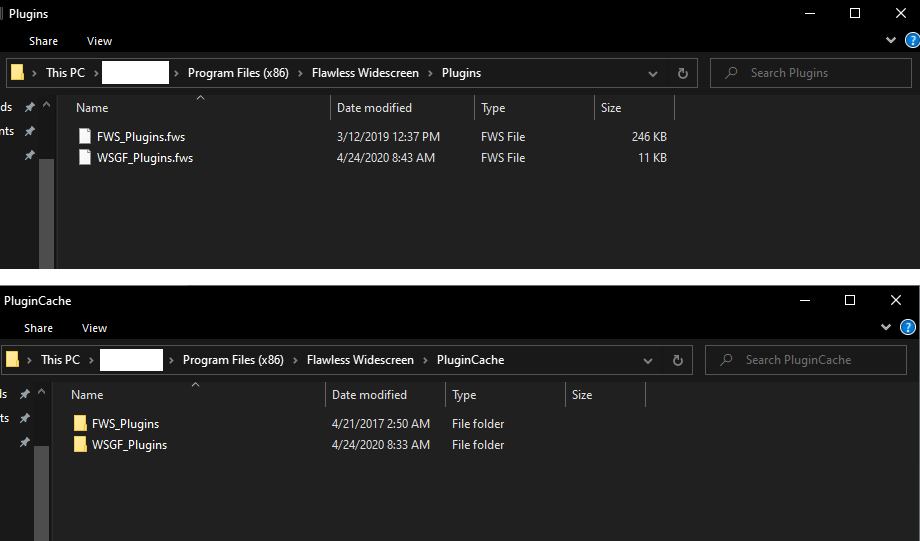Expand the ribbon in PluginCache window
This screenshot has width=920, height=541.
tap(886, 327)
